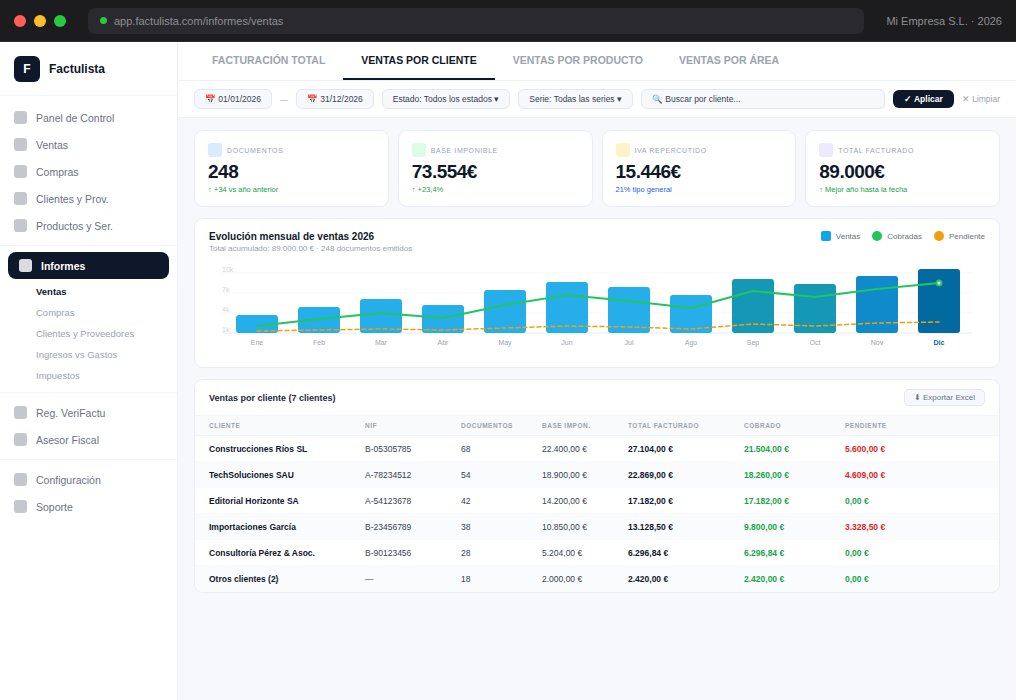
Task: Sort by Total Facturado column header
Action: tap(663, 426)
